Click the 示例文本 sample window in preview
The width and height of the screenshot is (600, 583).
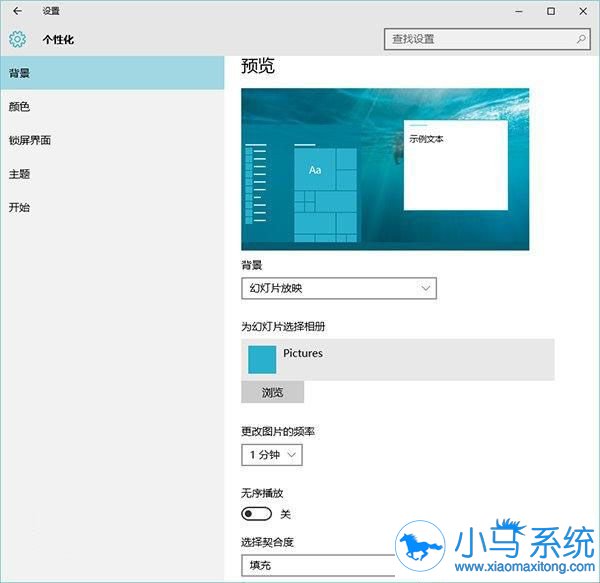click(456, 165)
